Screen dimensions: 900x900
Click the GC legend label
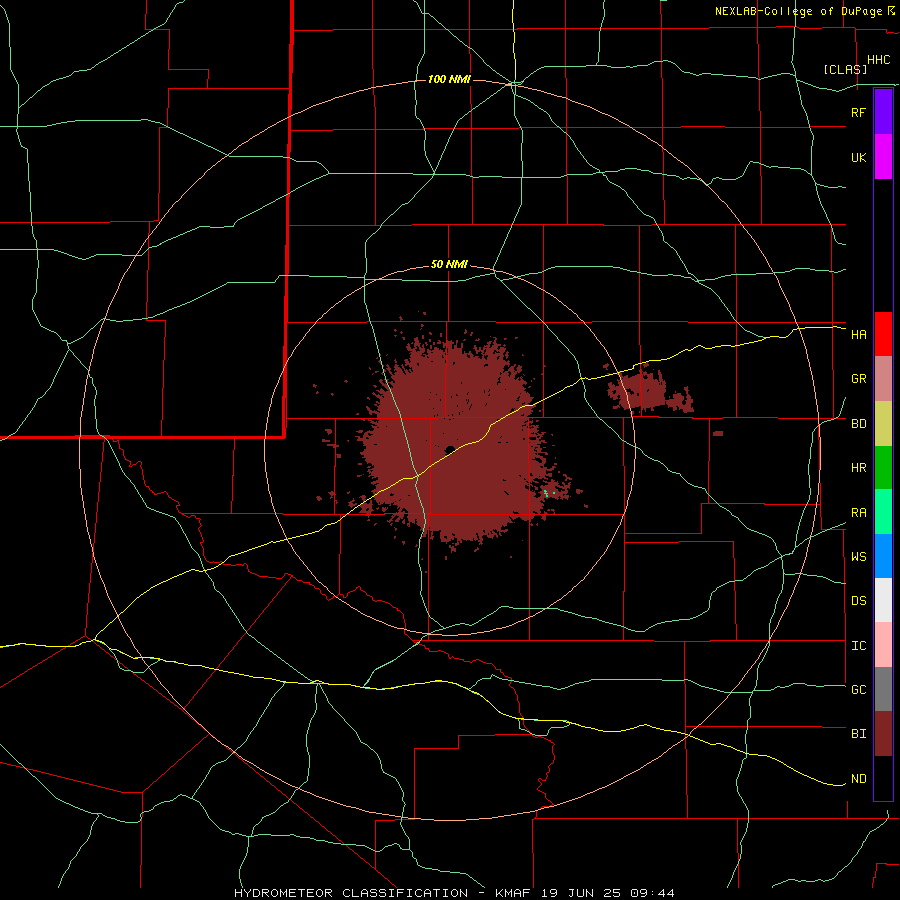858,690
